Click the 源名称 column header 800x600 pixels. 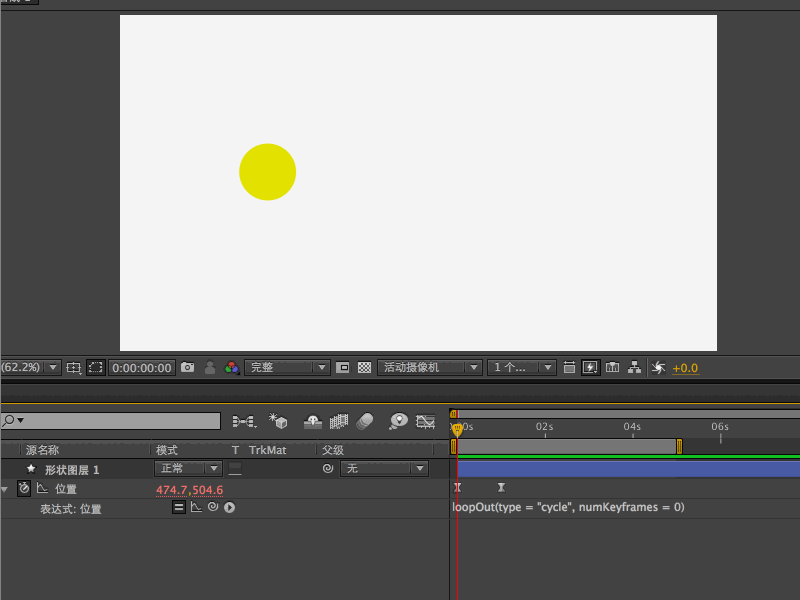[42, 450]
